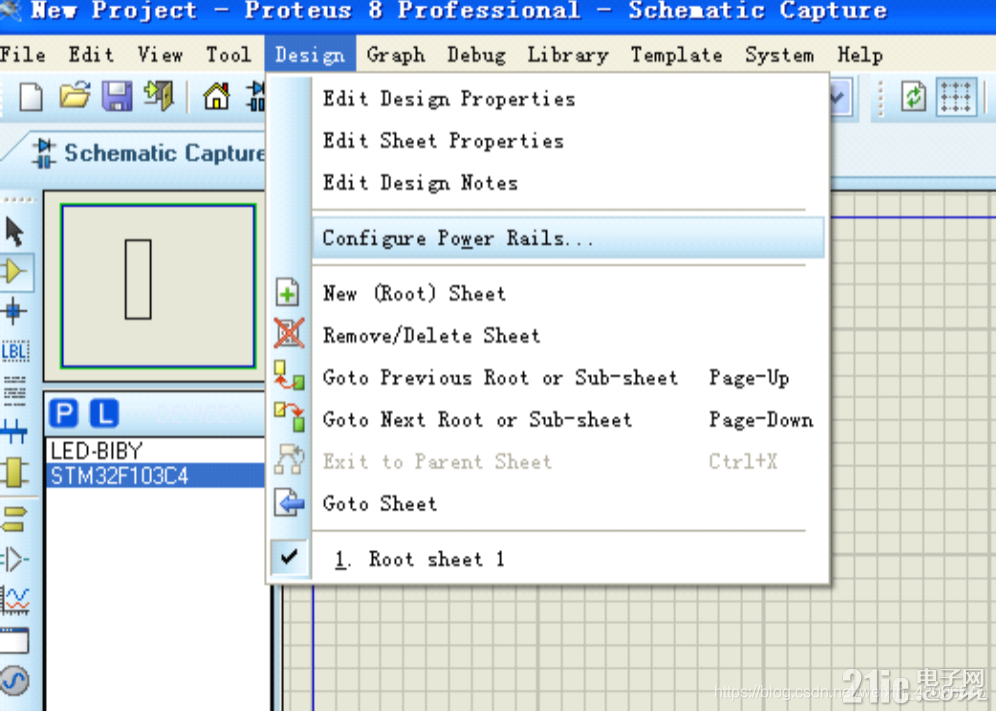996x711 pixels.
Task: Click the overview preview thumbnail
Action: tap(158, 286)
